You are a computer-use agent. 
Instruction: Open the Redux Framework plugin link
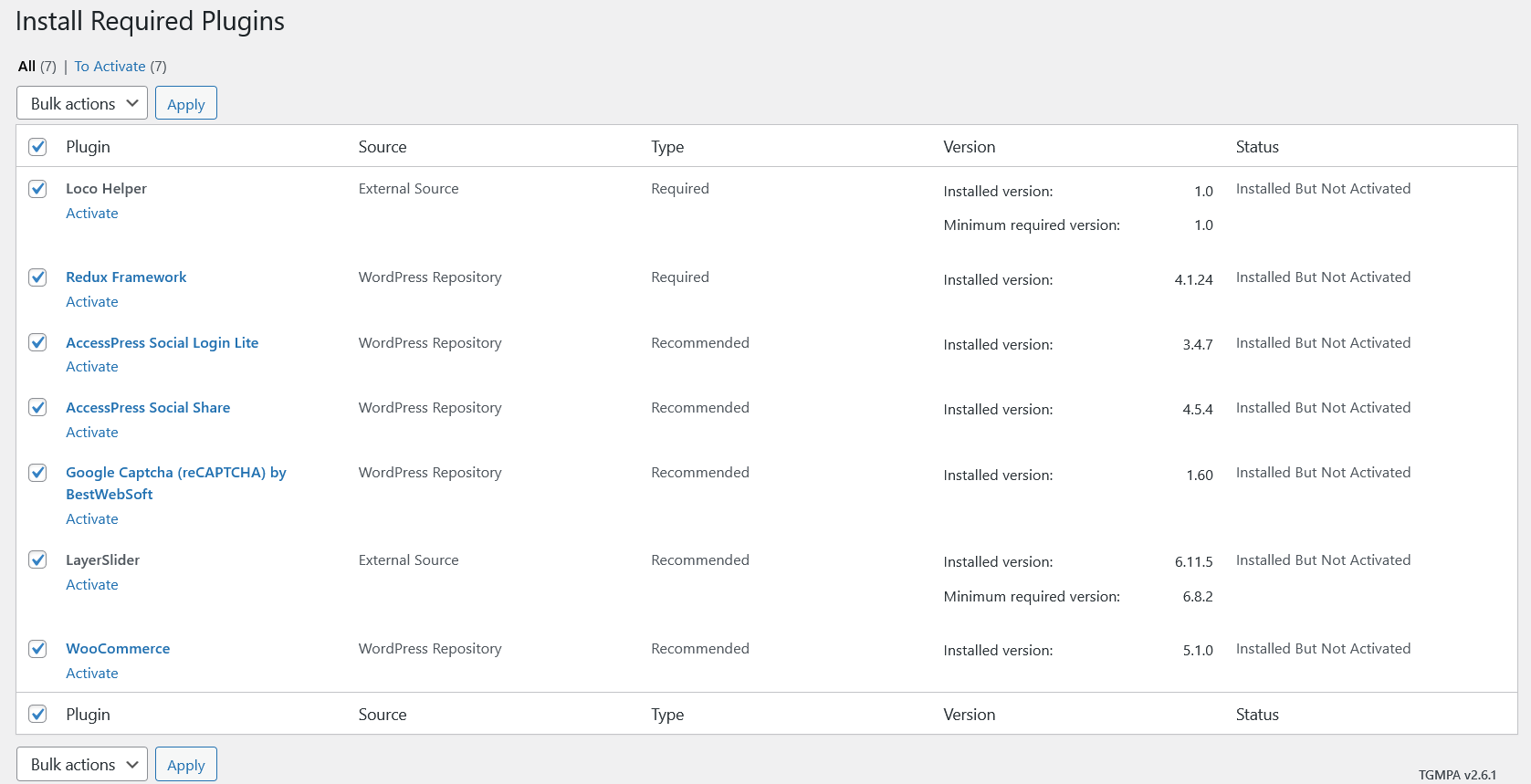[126, 277]
